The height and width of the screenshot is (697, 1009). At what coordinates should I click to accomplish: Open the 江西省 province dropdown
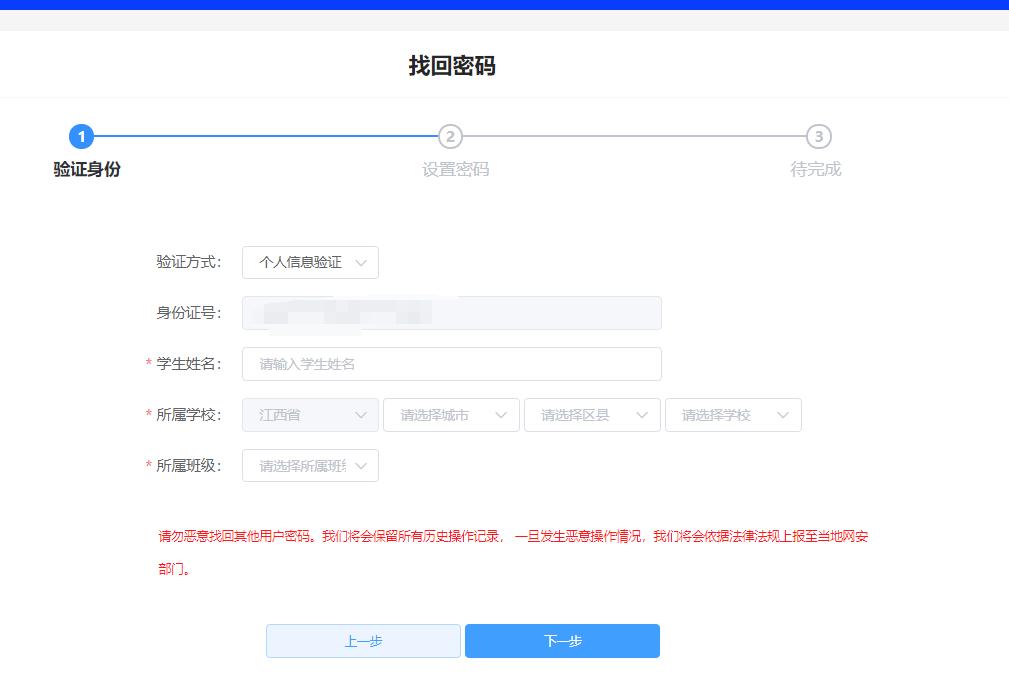click(x=310, y=415)
